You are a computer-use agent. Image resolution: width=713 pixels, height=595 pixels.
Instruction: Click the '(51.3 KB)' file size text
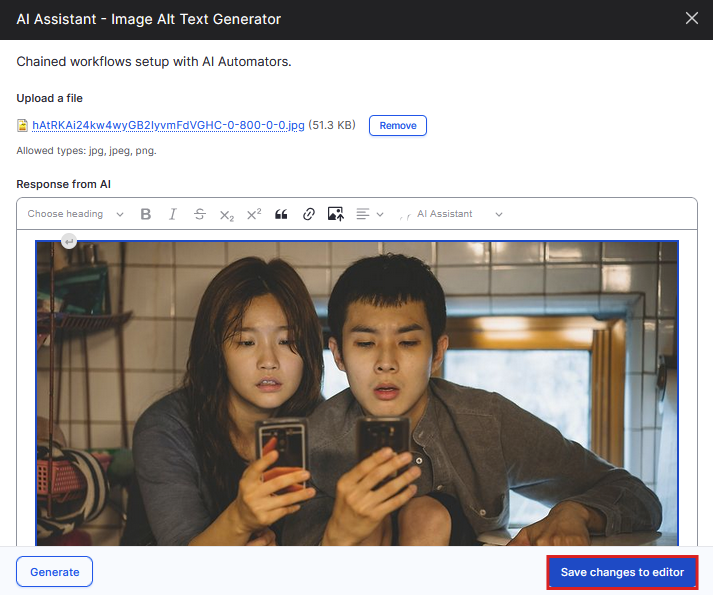332,125
